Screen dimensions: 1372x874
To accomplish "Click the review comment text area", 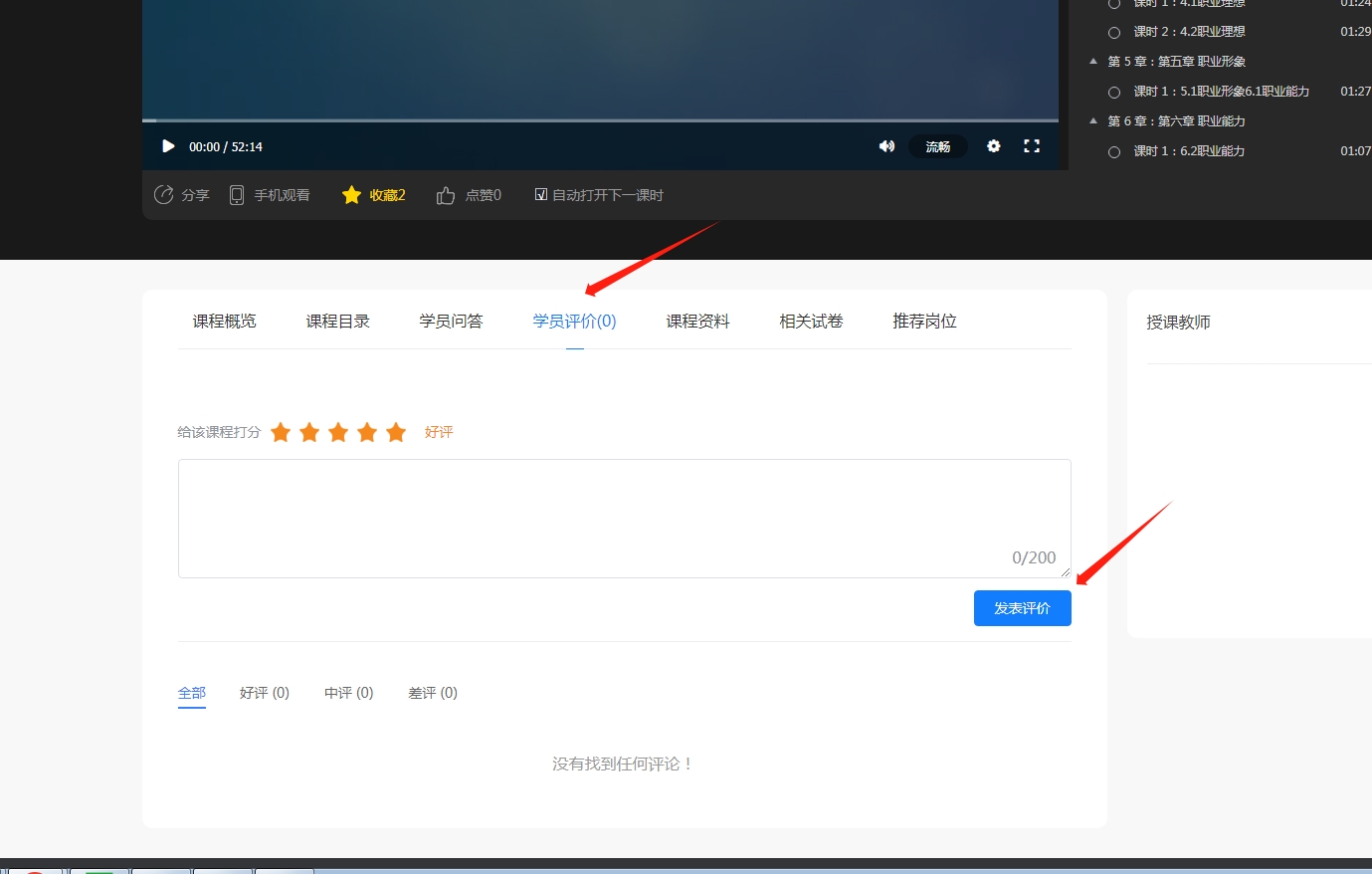I will (x=625, y=519).
